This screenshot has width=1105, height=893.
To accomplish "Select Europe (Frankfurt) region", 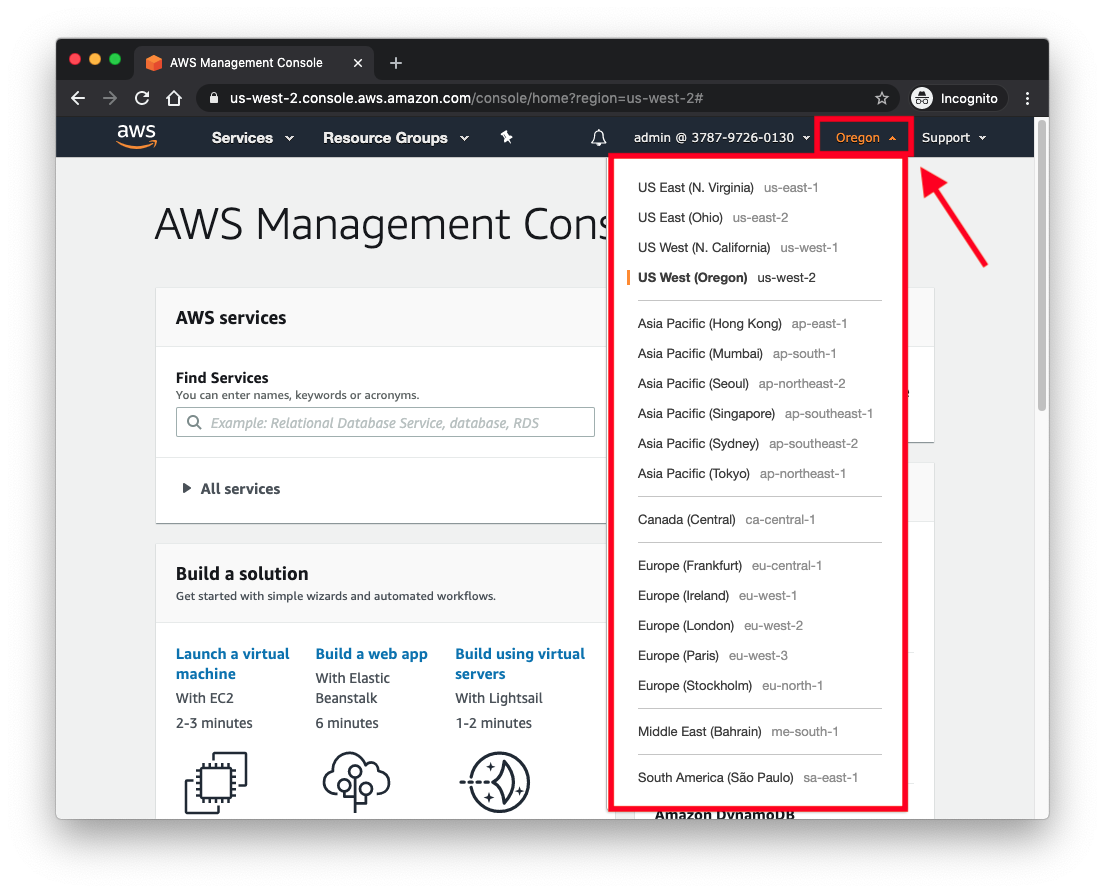I will (x=729, y=565).
